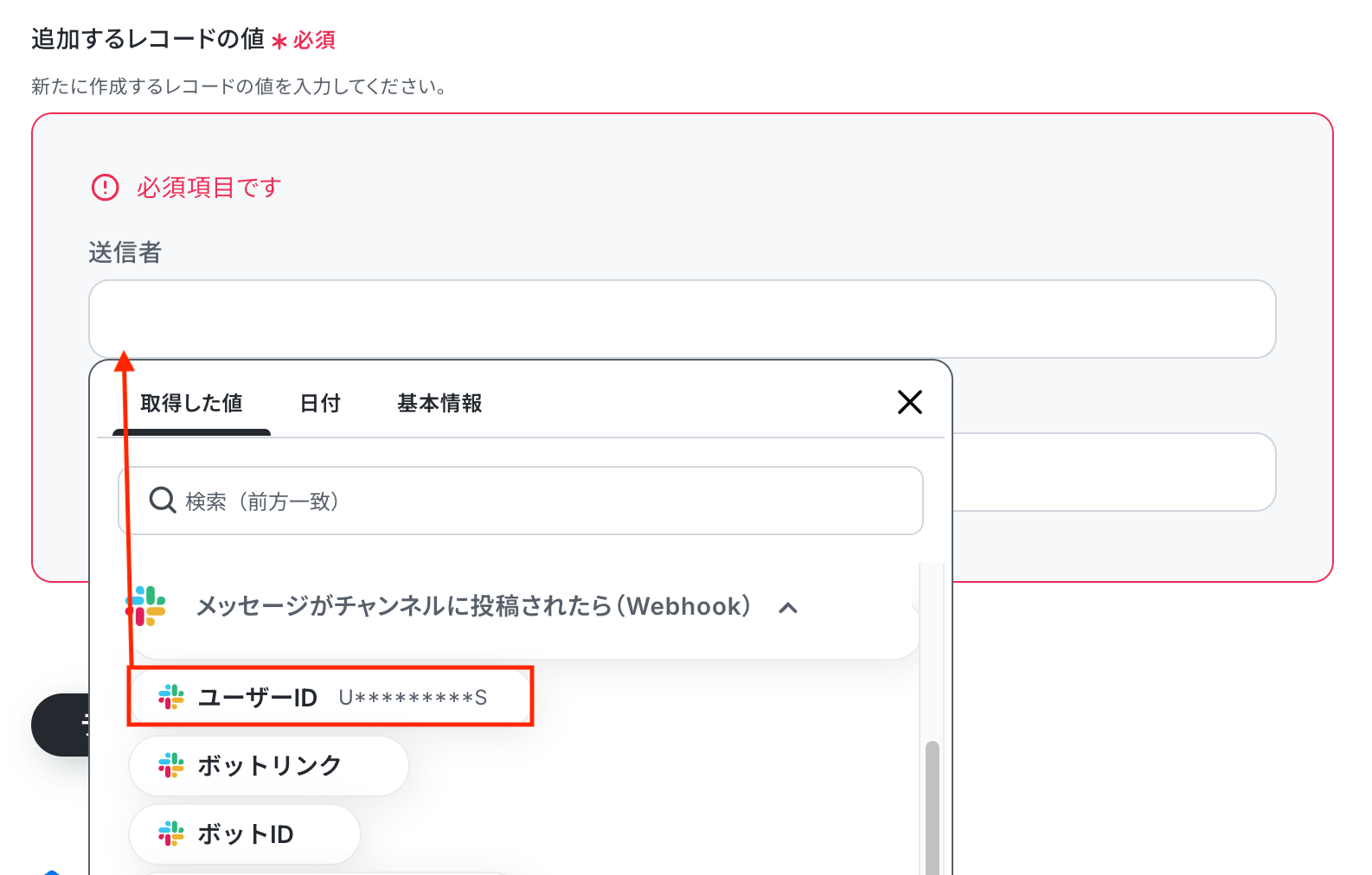Image resolution: width=1372 pixels, height=875 pixels.
Task: Switch to the 取得した値 tab
Action: [191, 403]
